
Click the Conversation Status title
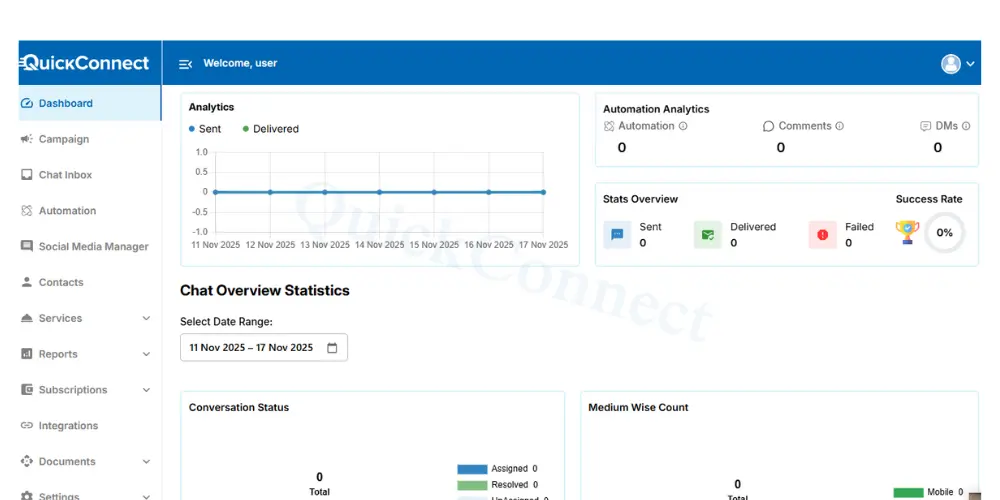point(239,407)
